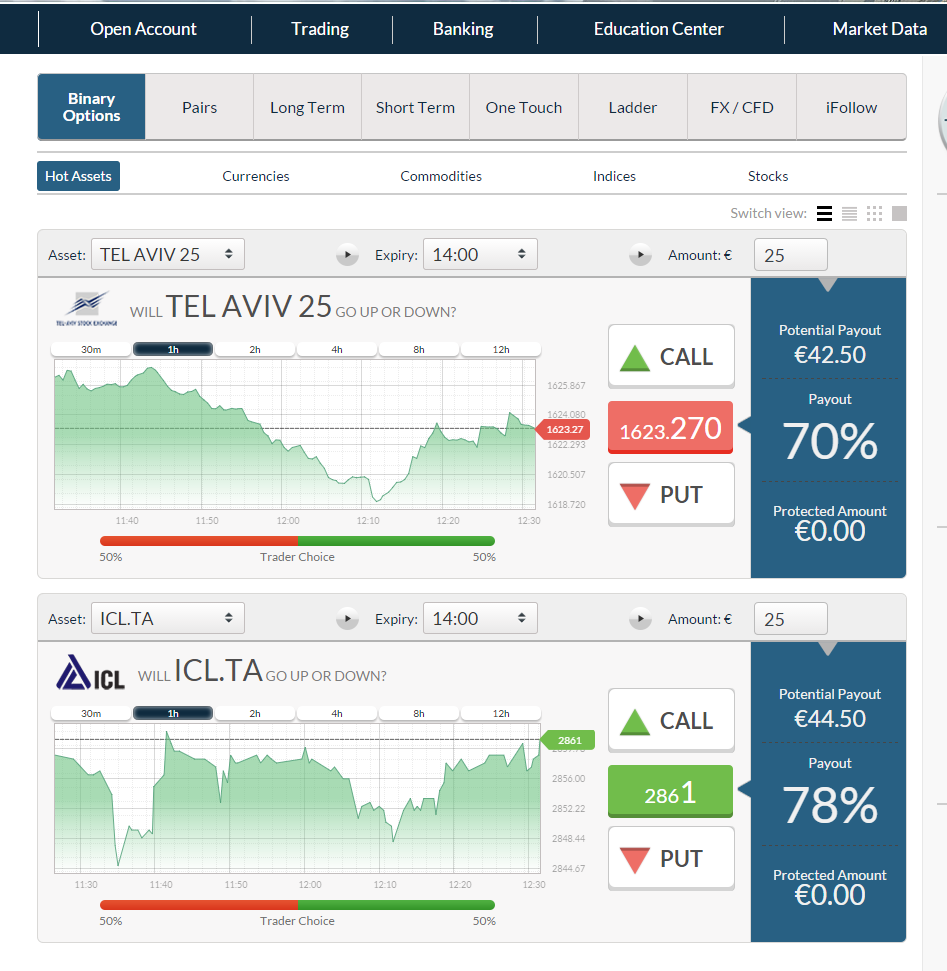Viewport: 947px width, 971px height.
Task: Click the 78% payout value
Action: tap(830, 805)
